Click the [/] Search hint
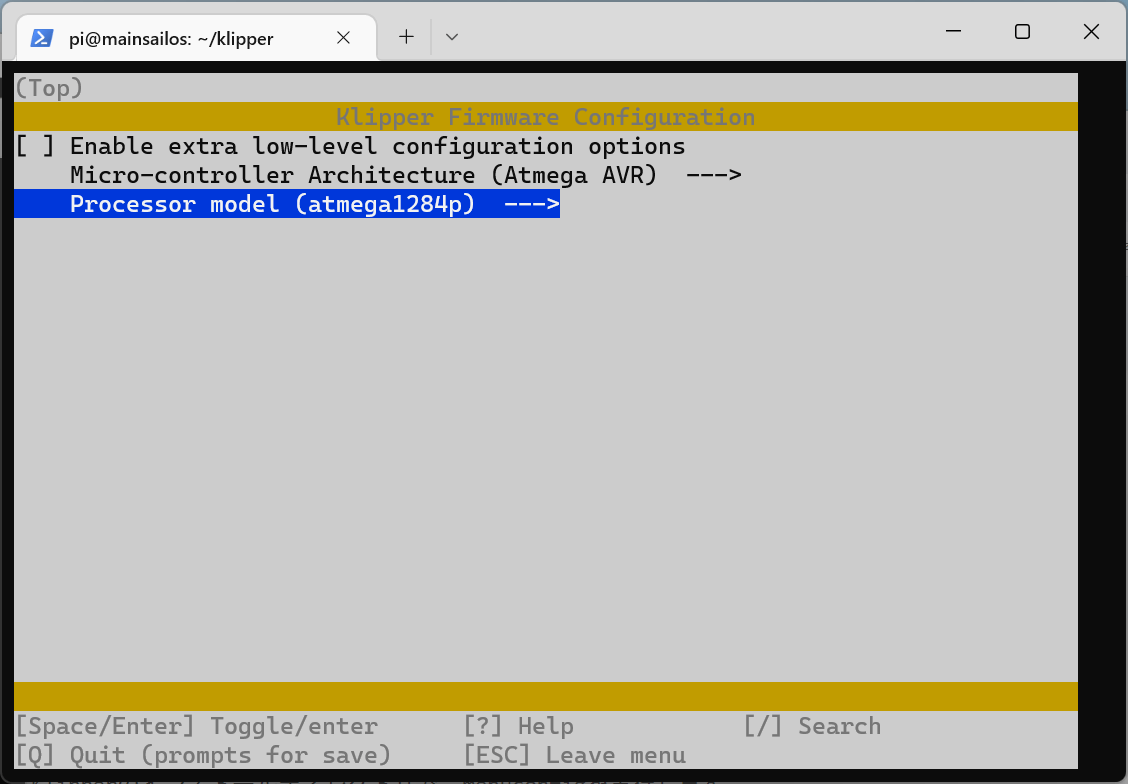Image resolution: width=1128 pixels, height=784 pixels. point(812,726)
